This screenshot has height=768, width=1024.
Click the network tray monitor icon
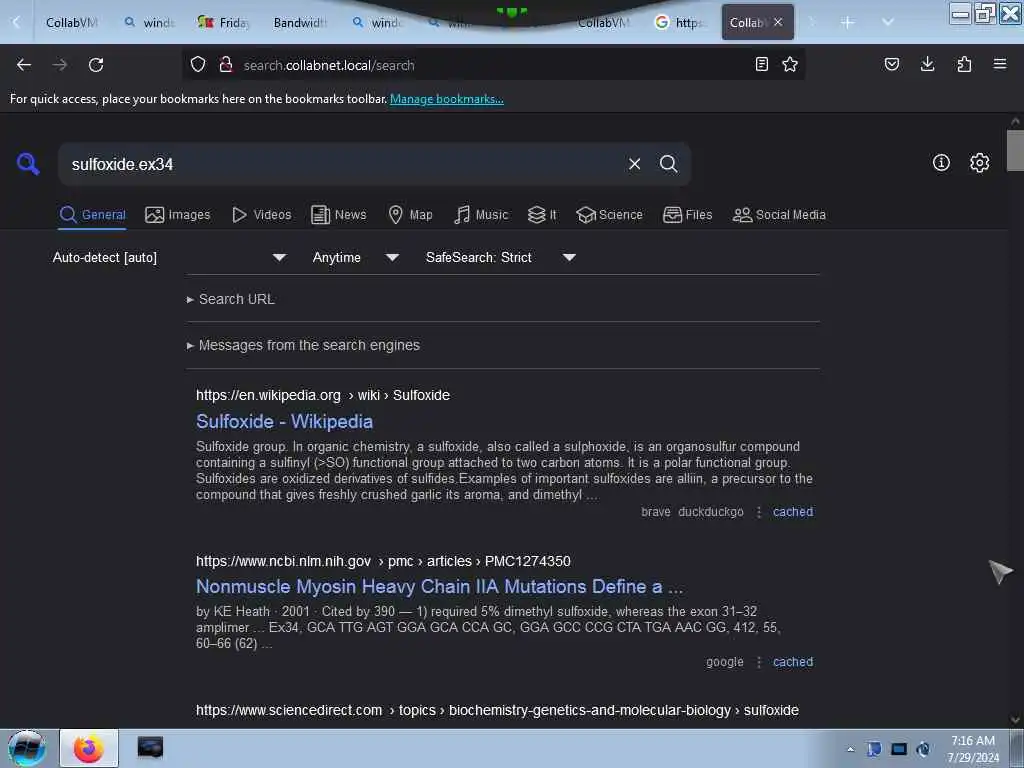click(899, 749)
